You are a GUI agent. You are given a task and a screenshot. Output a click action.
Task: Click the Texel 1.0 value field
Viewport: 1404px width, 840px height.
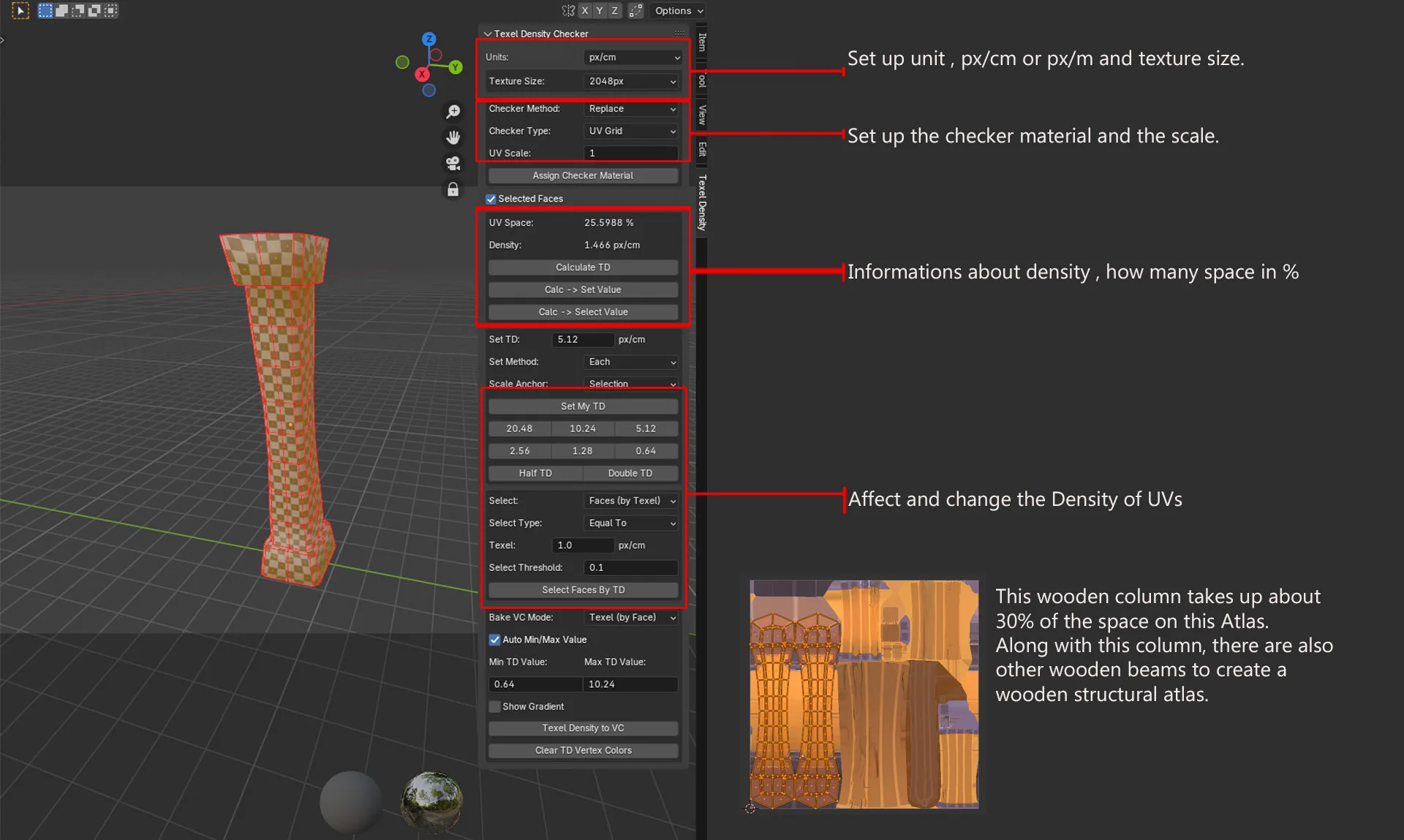[x=583, y=545]
